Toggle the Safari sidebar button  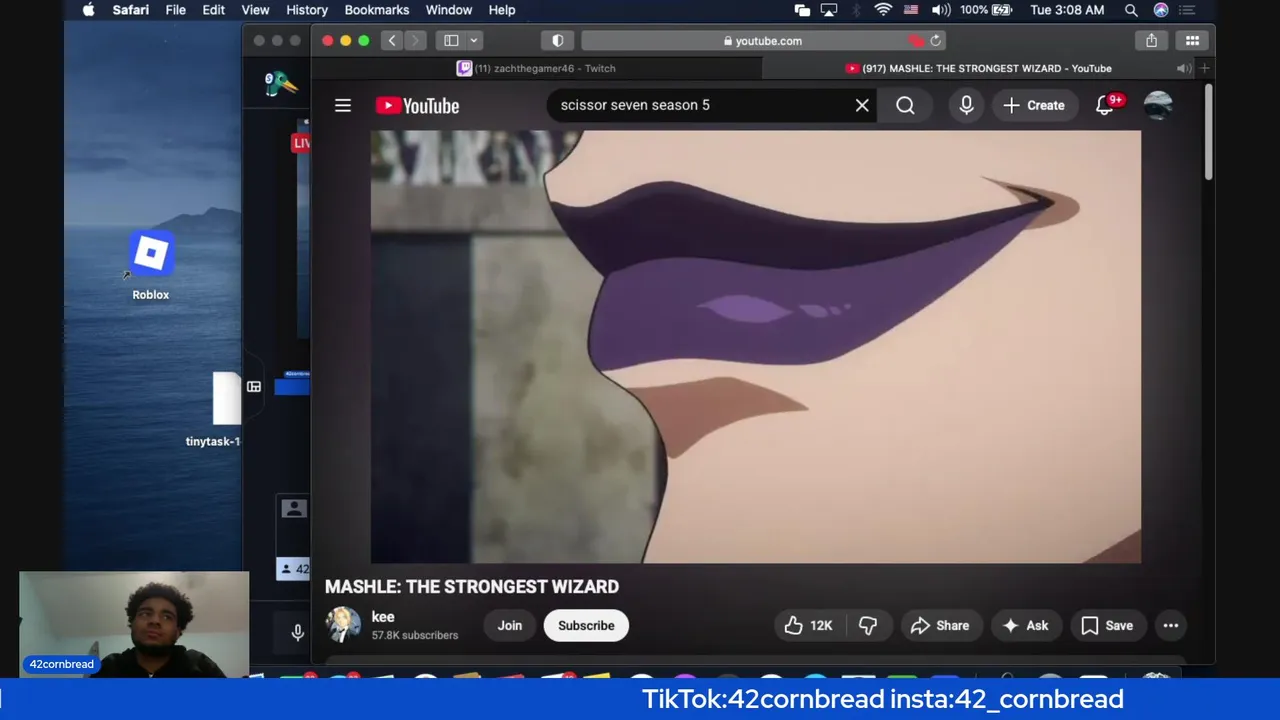pyautogui.click(x=451, y=41)
